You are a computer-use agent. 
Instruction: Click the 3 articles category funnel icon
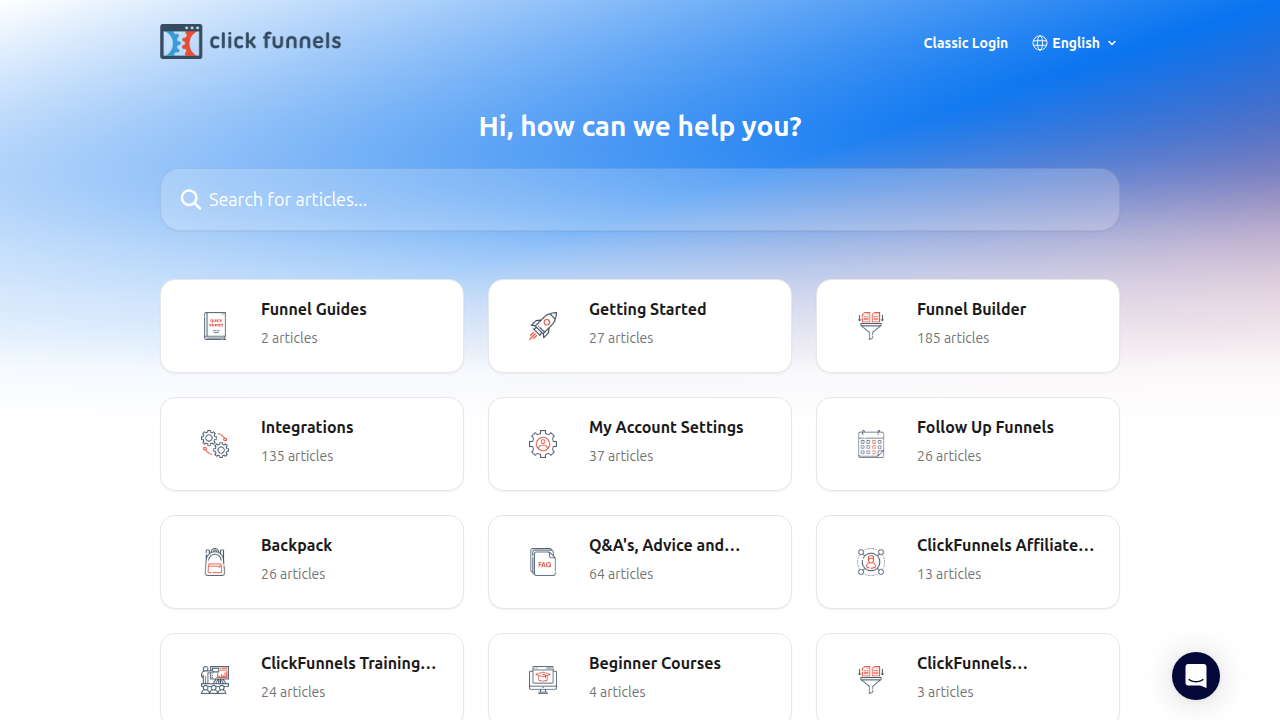tap(871, 680)
